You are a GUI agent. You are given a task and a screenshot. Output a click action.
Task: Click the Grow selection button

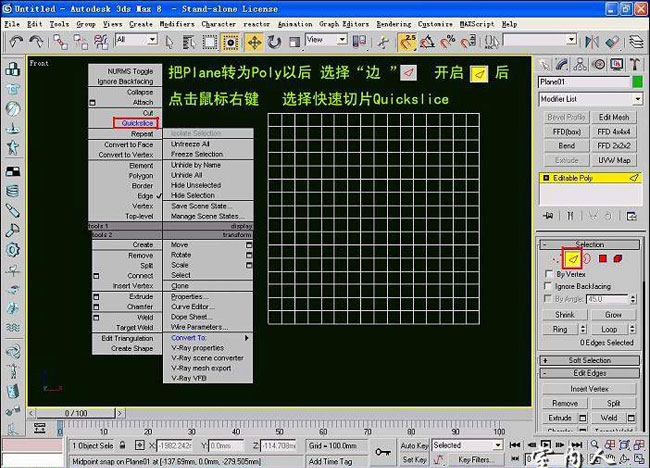click(613, 315)
